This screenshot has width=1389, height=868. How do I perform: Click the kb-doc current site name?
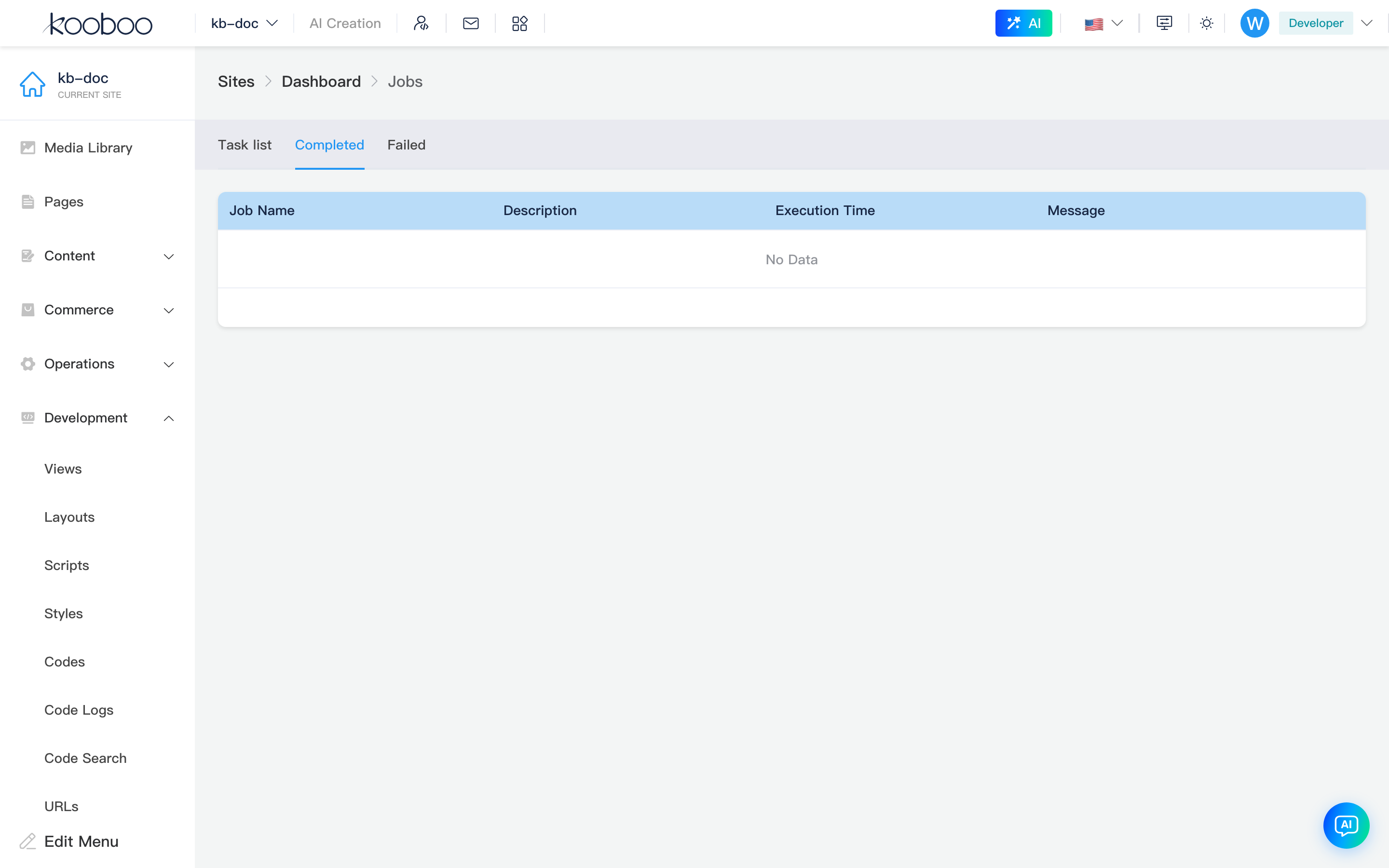pyautogui.click(x=82, y=78)
